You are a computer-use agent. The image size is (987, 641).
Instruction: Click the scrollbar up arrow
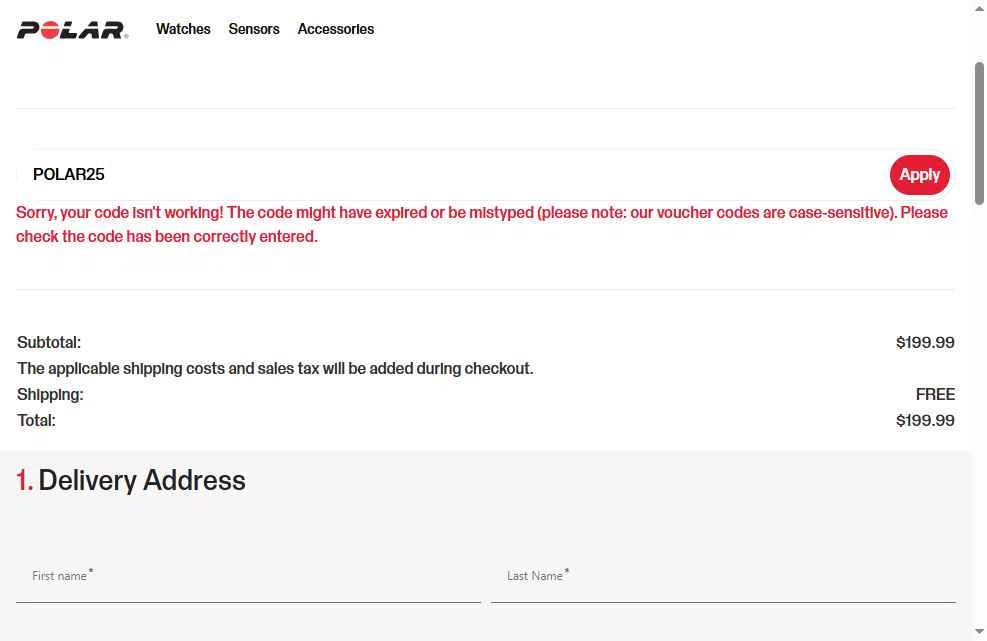979,9
